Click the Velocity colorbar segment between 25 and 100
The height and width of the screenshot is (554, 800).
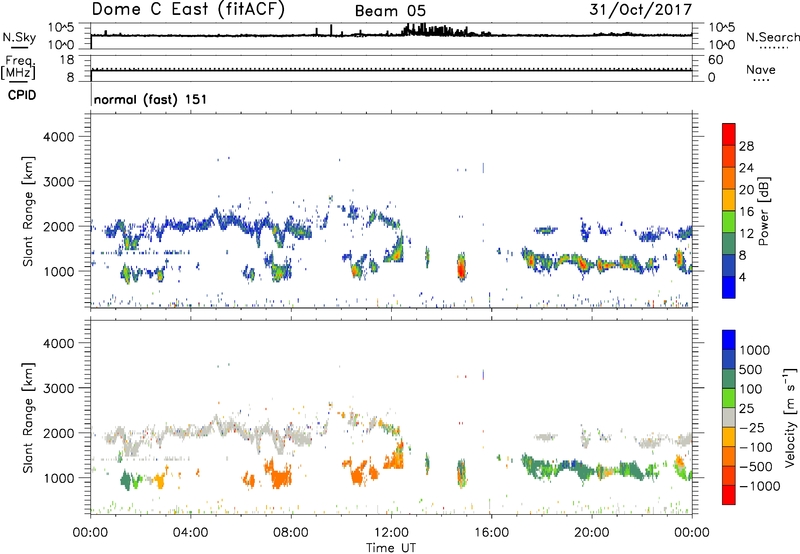[729, 398]
